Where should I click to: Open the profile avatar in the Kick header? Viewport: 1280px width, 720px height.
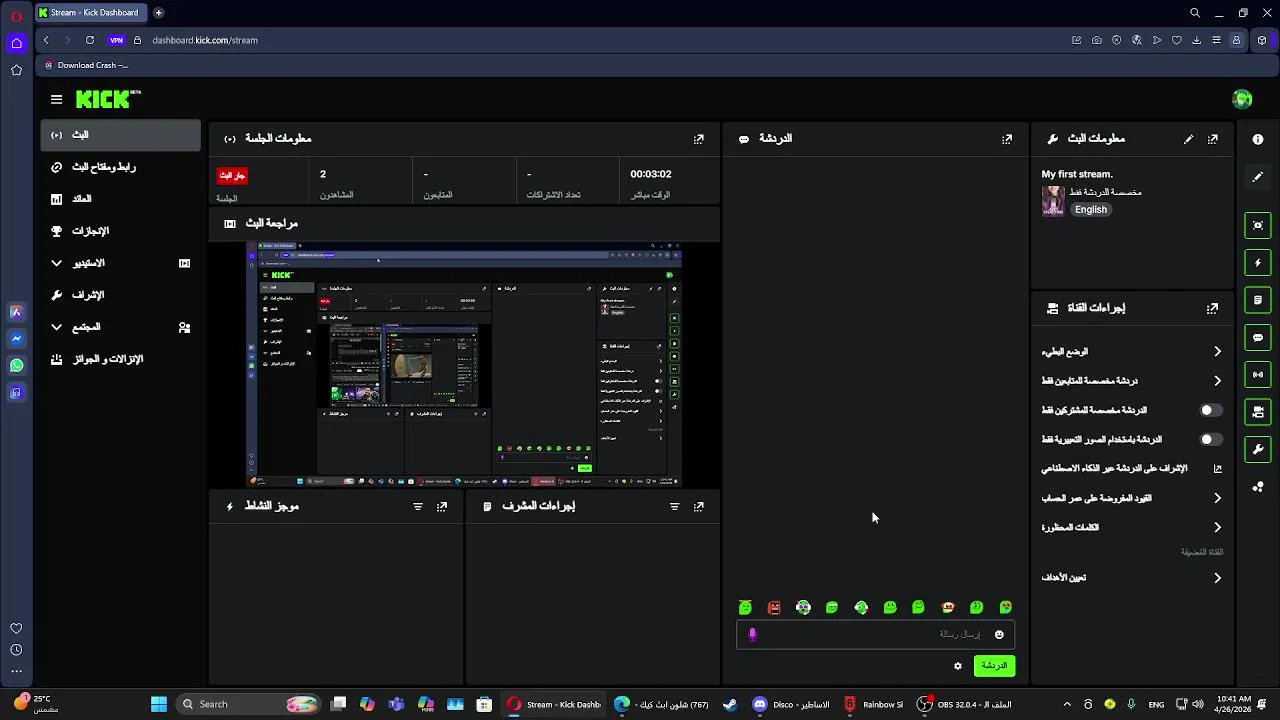(1242, 99)
